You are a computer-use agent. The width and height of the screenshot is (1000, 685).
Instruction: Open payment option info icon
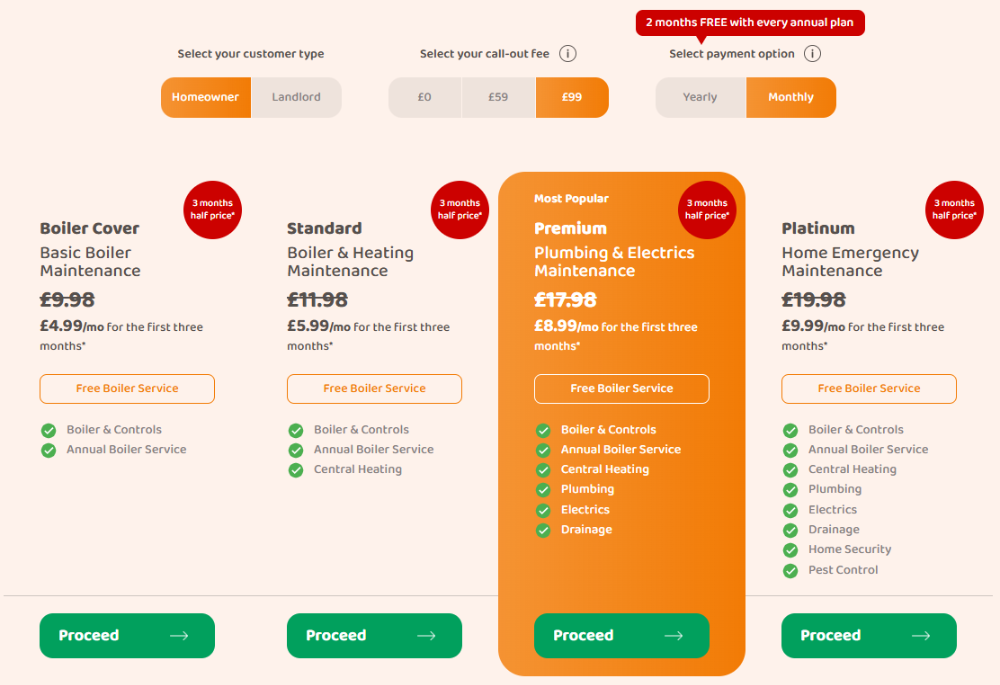coord(812,54)
